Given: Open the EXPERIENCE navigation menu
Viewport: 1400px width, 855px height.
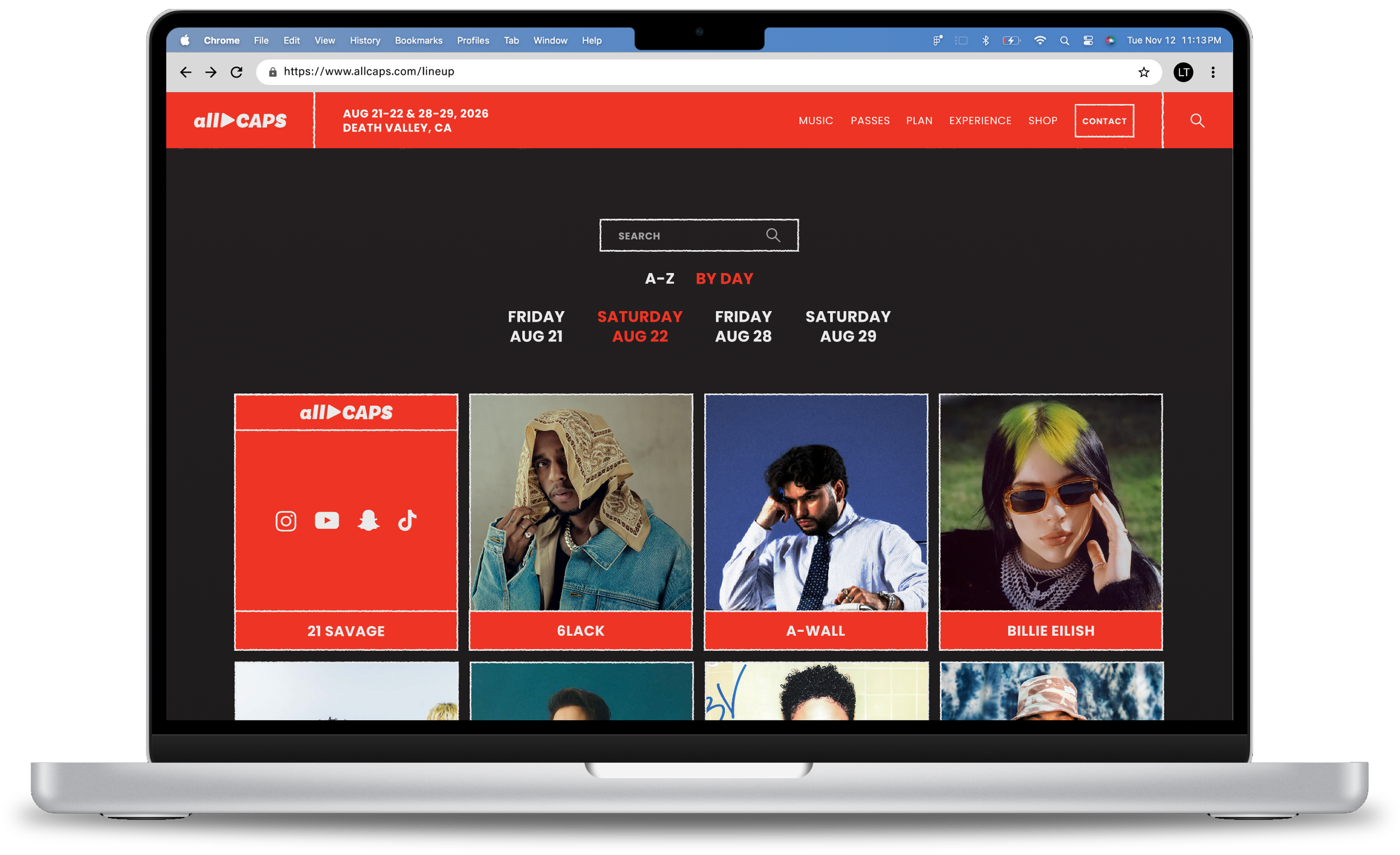Looking at the screenshot, I should click(x=979, y=120).
